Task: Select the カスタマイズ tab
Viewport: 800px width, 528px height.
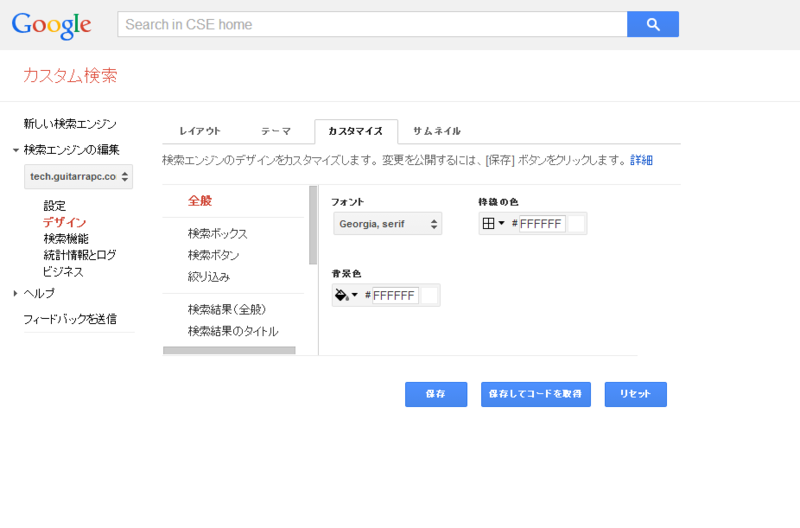Action: pos(356,131)
